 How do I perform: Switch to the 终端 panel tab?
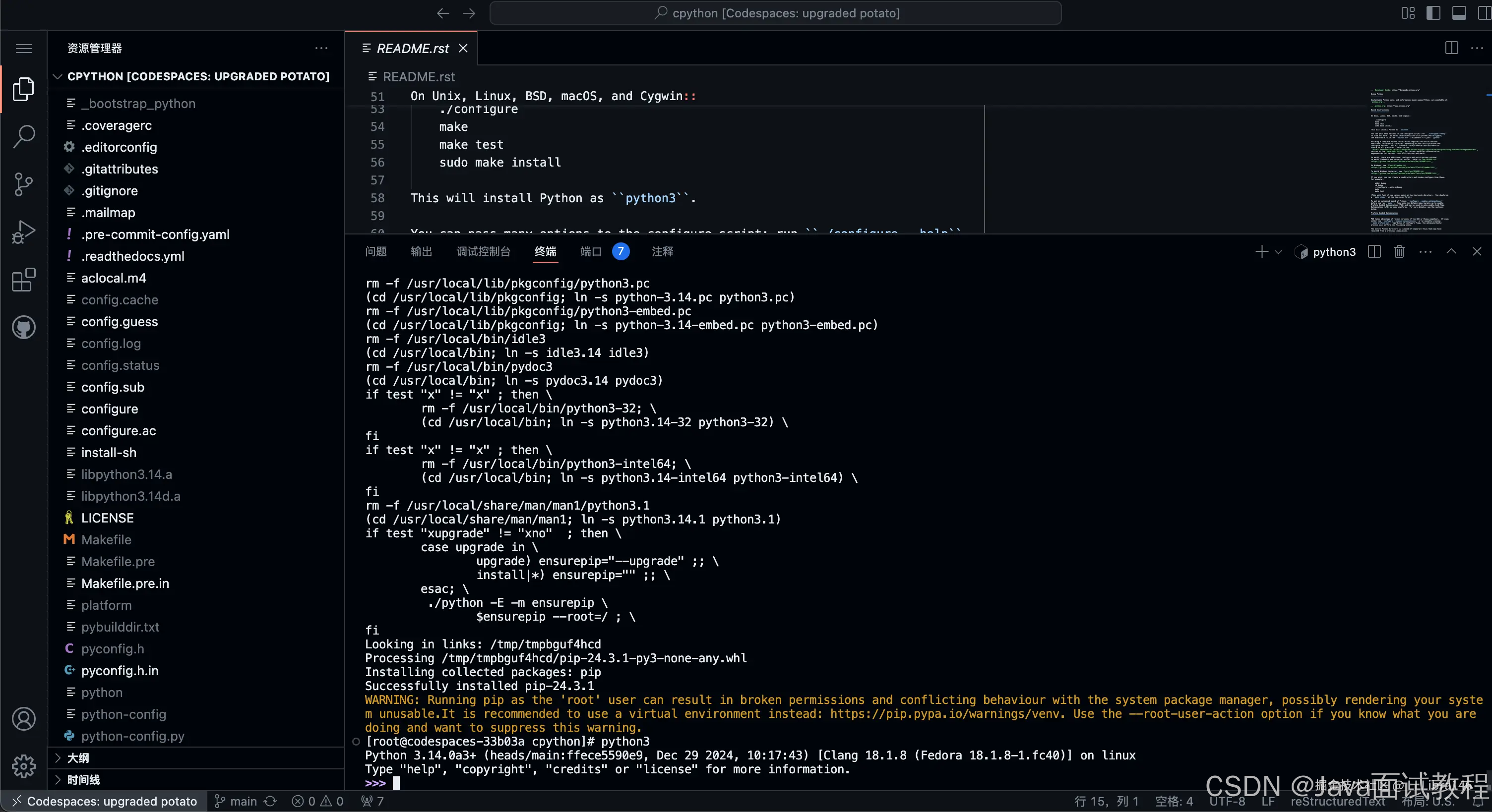(546, 252)
